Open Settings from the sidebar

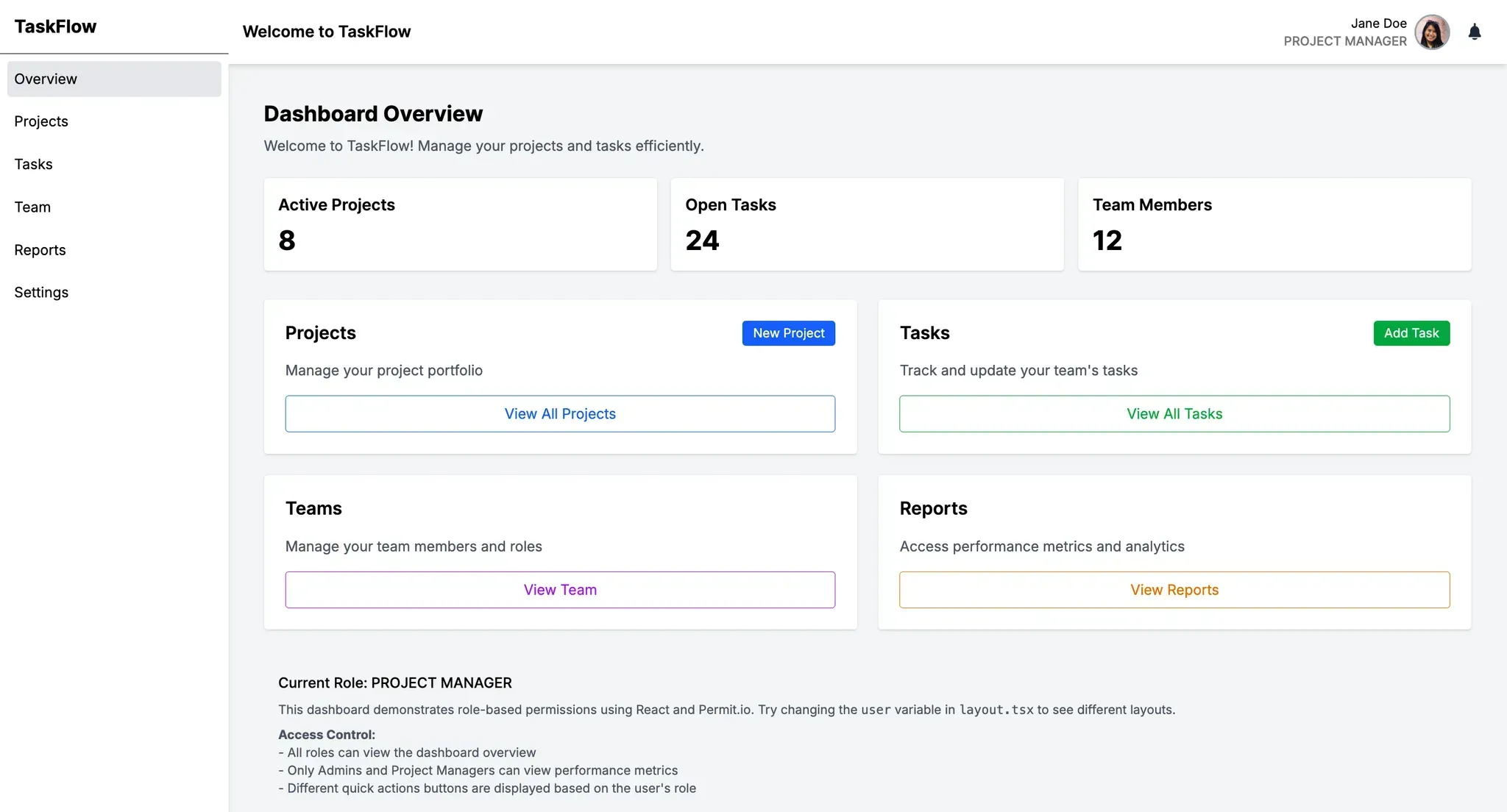[41, 293]
